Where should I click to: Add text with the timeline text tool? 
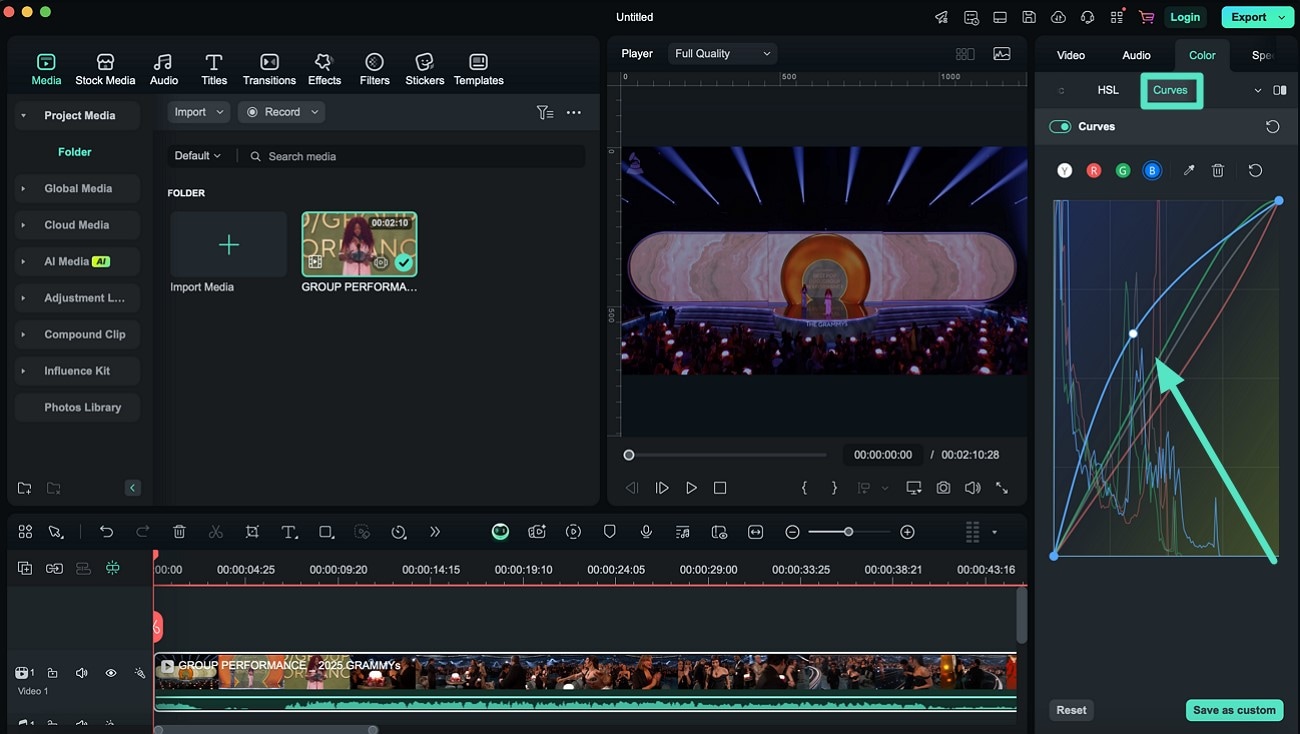pyautogui.click(x=289, y=532)
